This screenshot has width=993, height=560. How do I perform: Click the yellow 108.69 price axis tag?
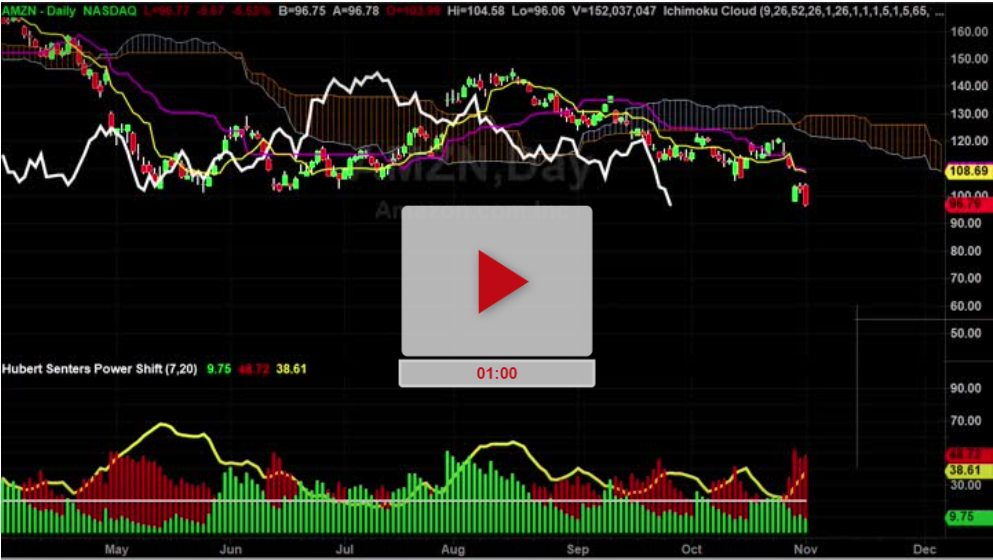click(x=968, y=171)
